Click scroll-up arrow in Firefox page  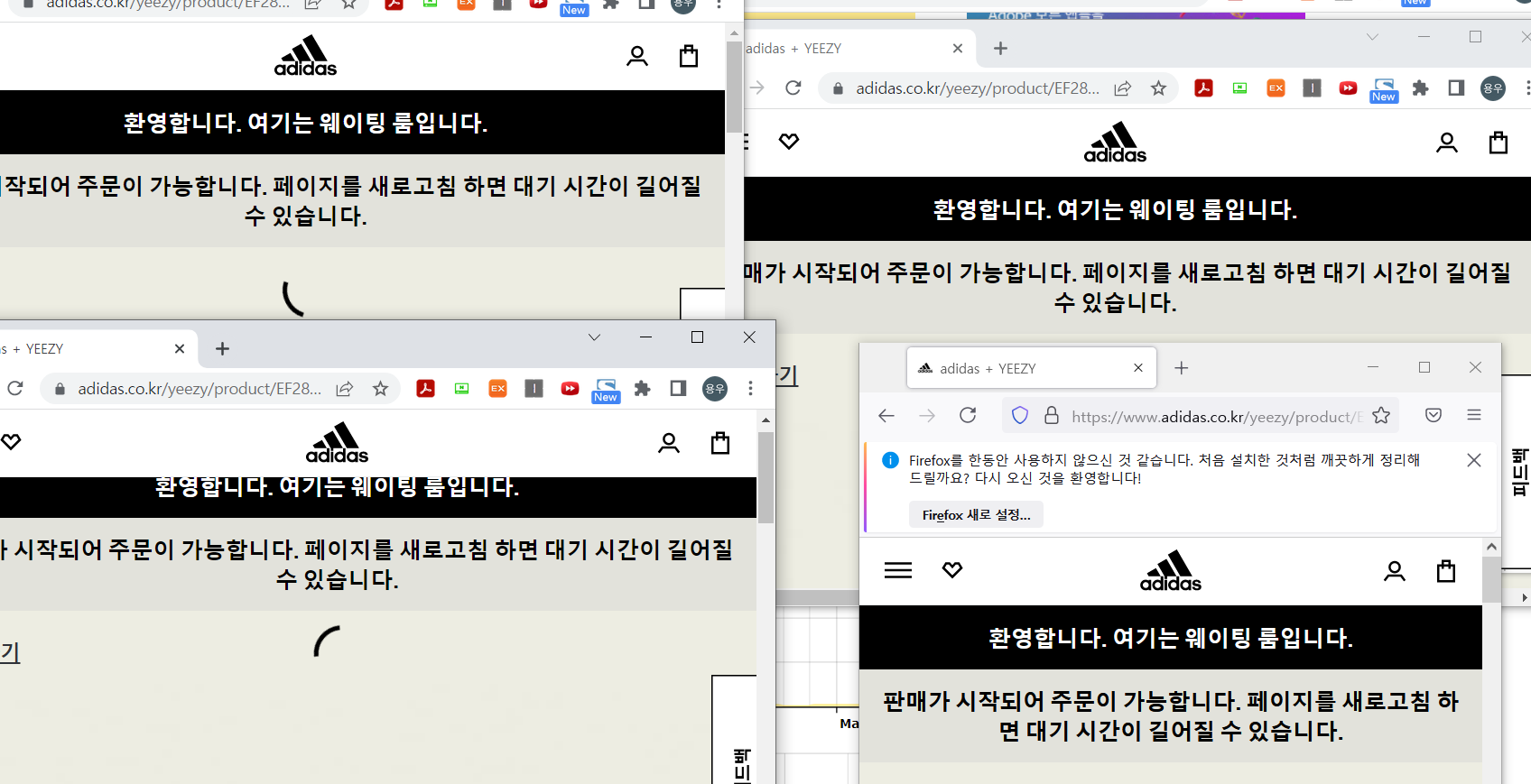(1491, 547)
